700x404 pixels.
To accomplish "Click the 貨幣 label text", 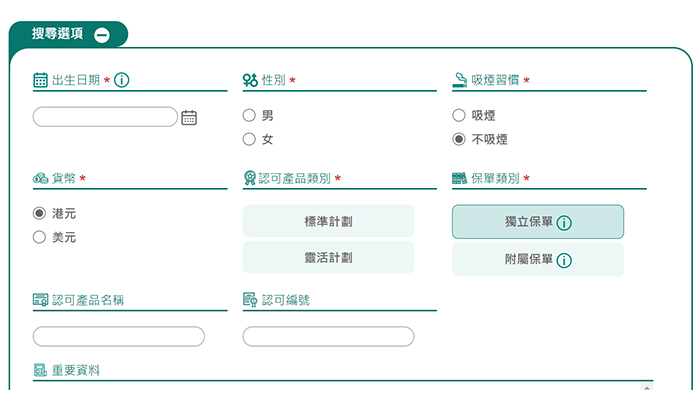I will click(64, 178).
